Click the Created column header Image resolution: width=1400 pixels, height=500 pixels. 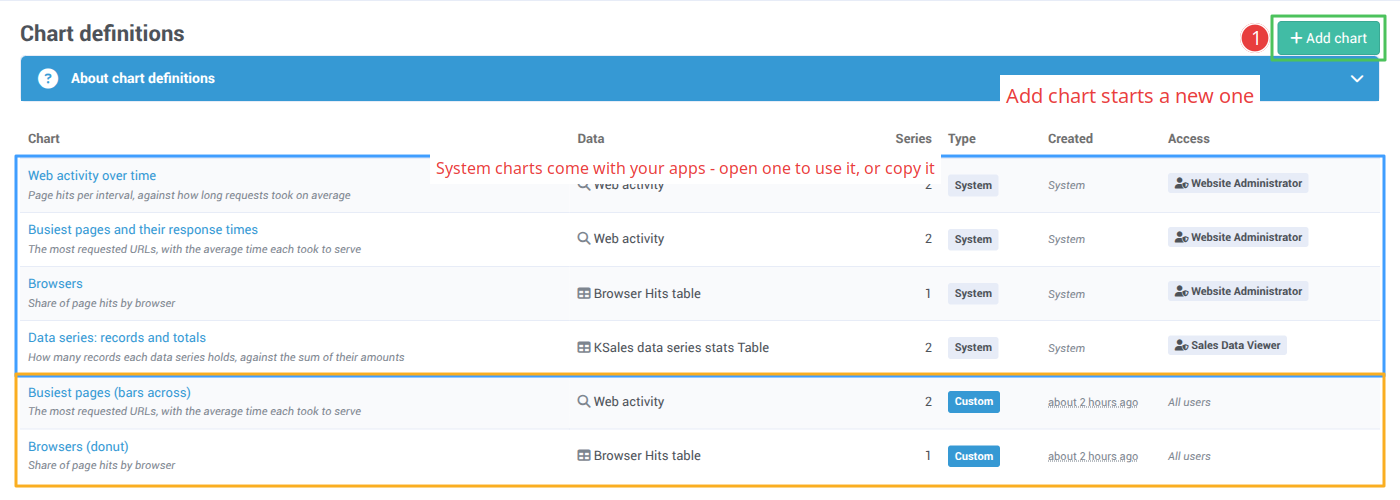1070,139
